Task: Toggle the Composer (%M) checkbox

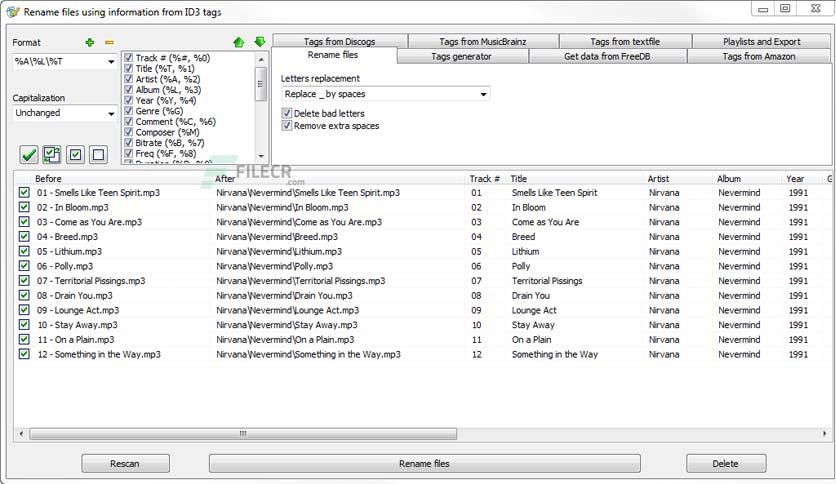Action: [x=128, y=132]
